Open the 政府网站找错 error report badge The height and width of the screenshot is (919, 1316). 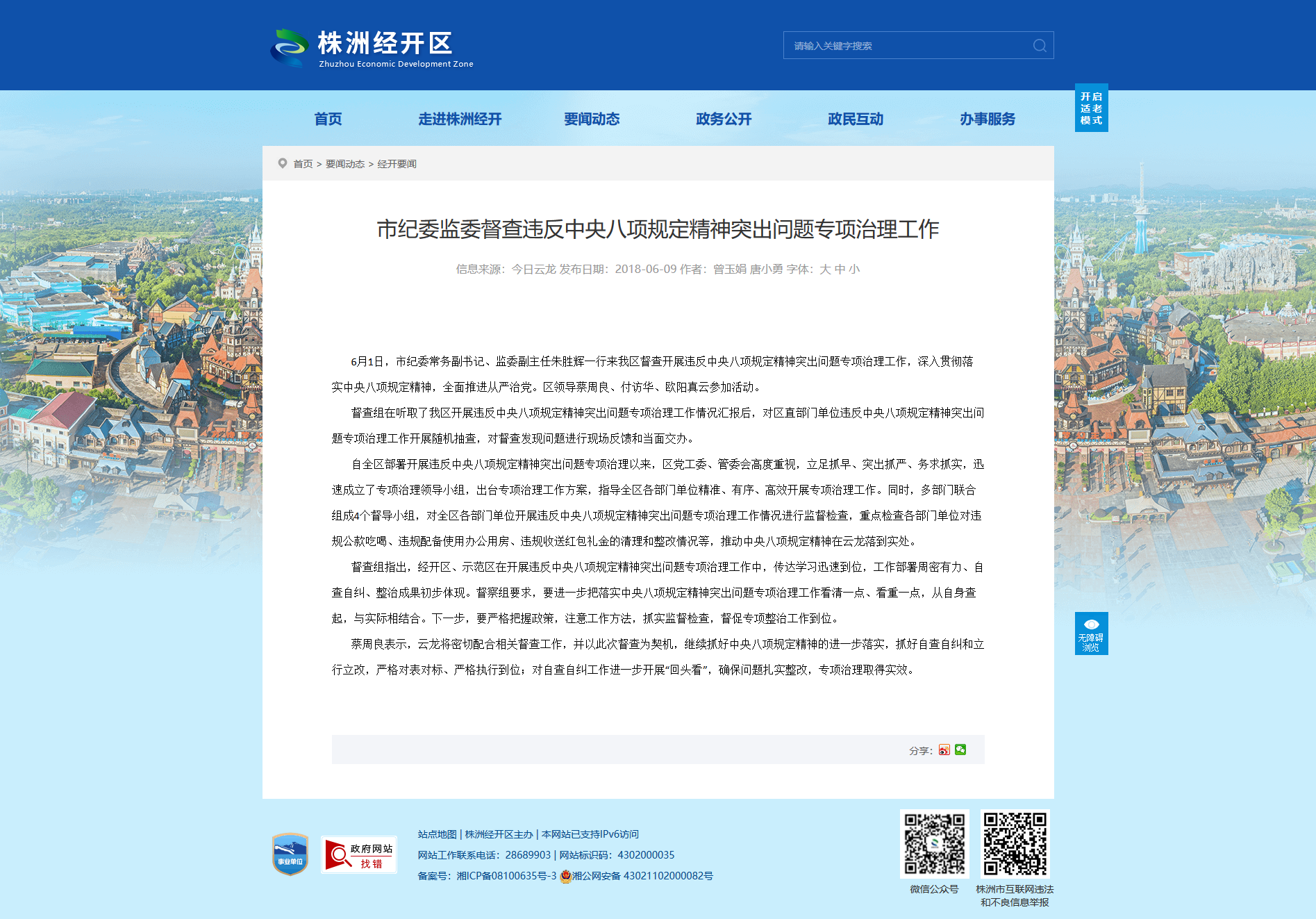click(x=359, y=854)
